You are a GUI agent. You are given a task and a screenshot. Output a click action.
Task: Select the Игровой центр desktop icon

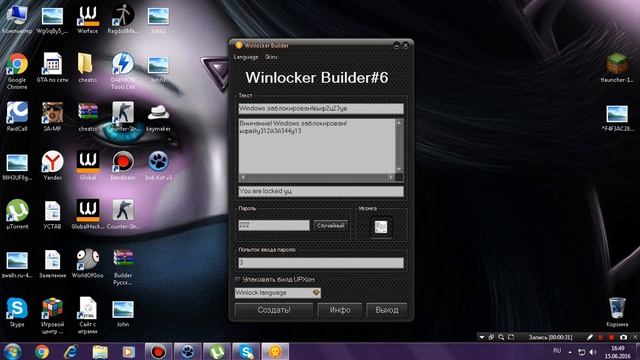coord(53,316)
